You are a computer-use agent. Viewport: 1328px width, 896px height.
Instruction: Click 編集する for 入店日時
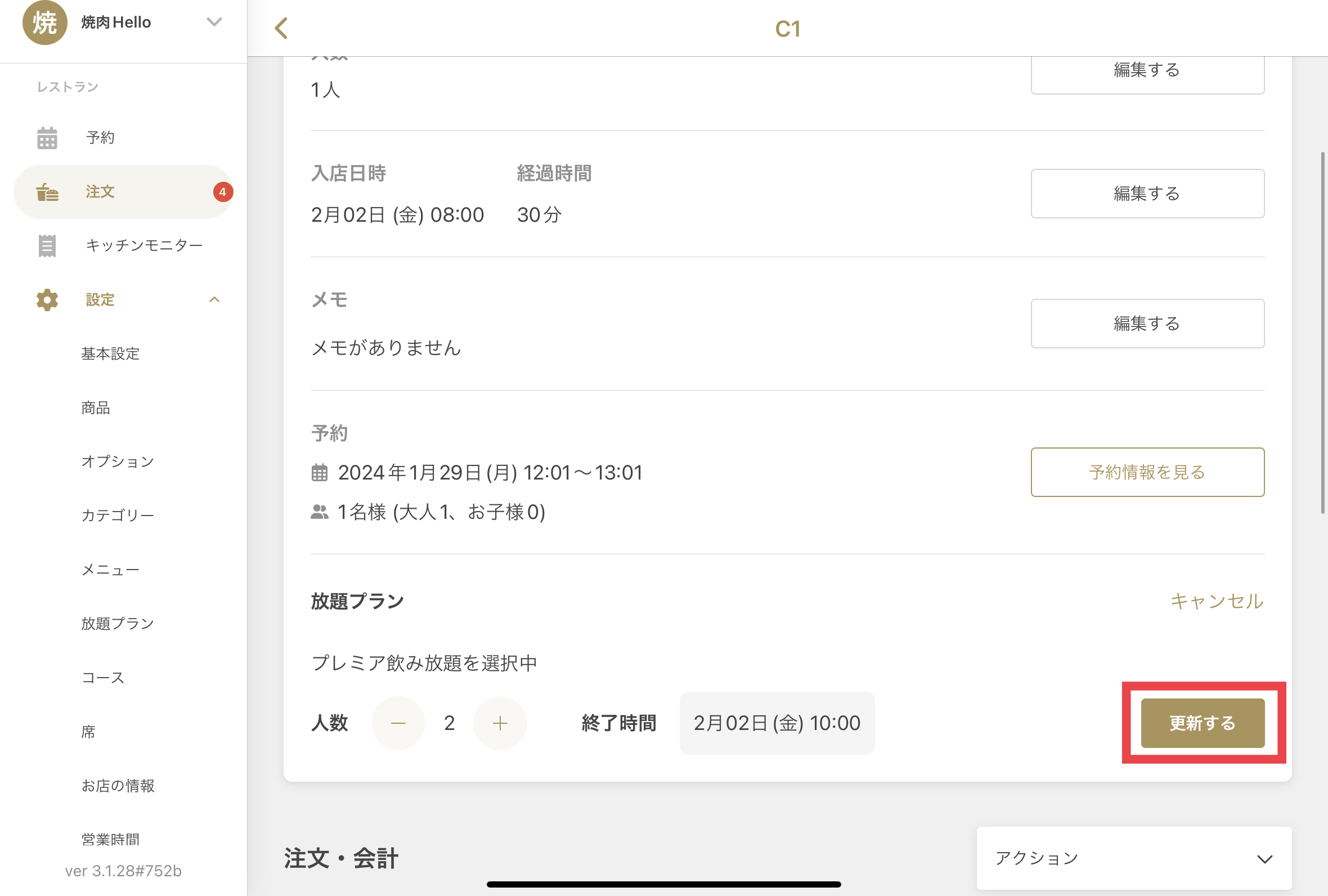pyautogui.click(x=1147, y=193)
